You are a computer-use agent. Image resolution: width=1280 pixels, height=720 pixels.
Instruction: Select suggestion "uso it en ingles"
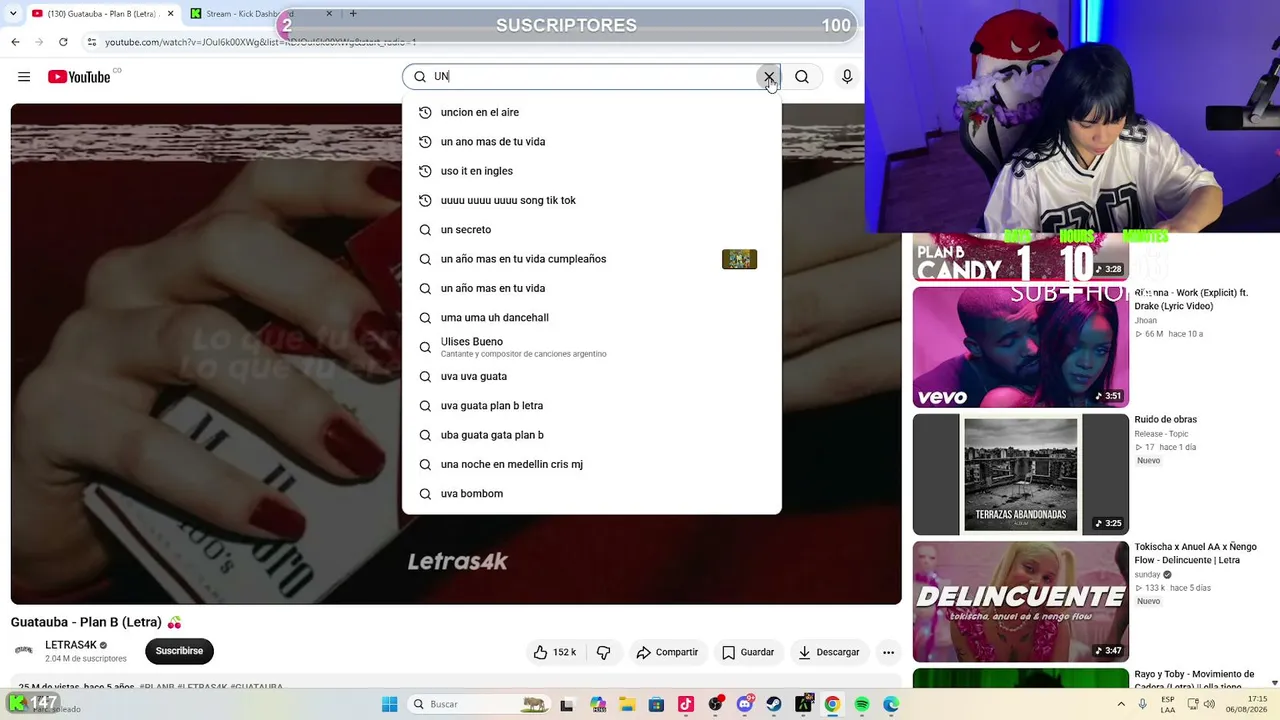tap(591, 171)
